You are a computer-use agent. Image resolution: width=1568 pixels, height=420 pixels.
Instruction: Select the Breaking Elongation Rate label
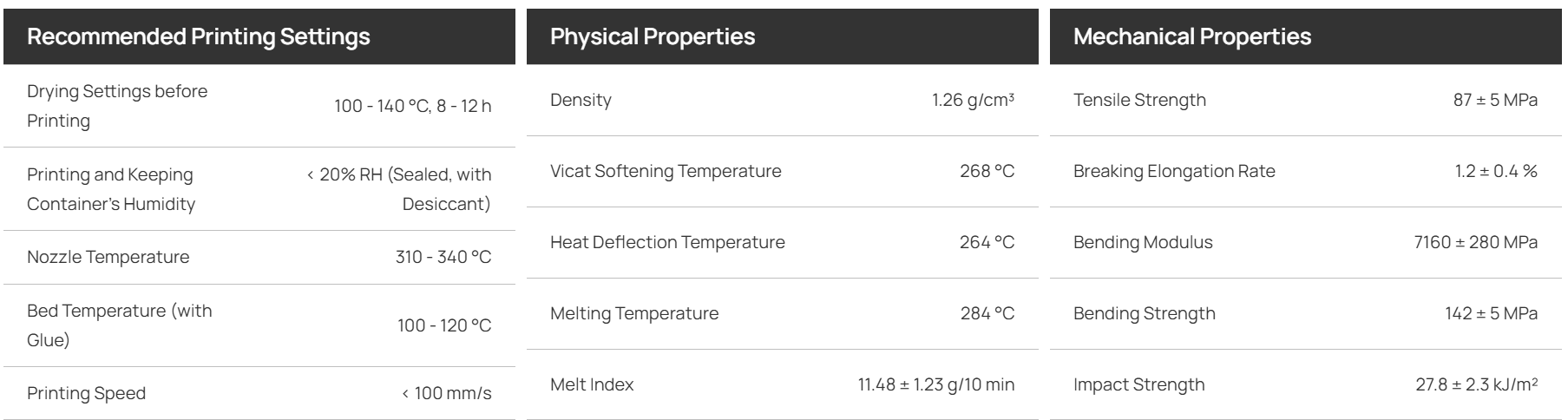click(1174, 171)
